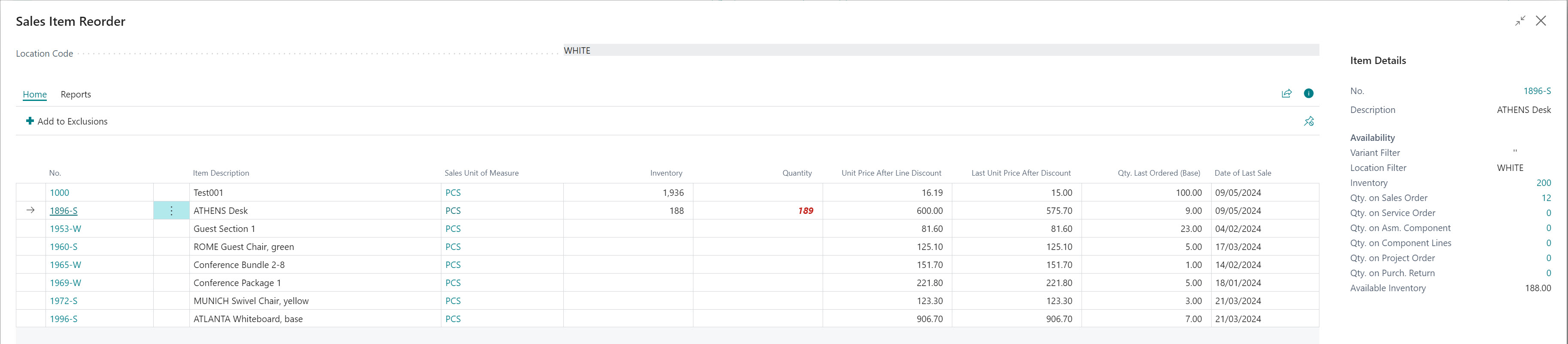Click the Location Code field showing WHITE
This screenshot has width=1568, height=344.
click(940, 51)
